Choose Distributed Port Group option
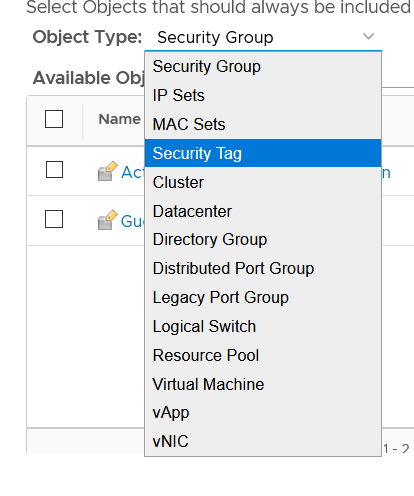This screenshot has width=414, height=496. pos(263,269)
